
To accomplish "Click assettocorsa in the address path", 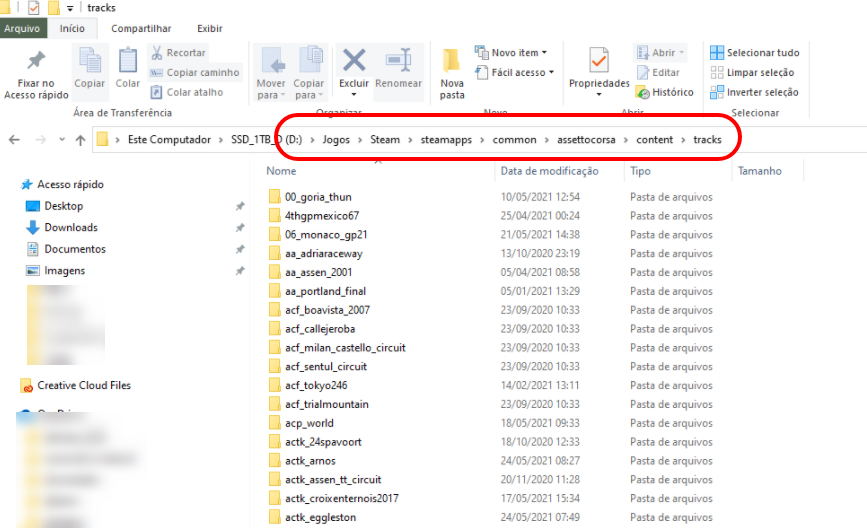I will [x=586, y=139].
